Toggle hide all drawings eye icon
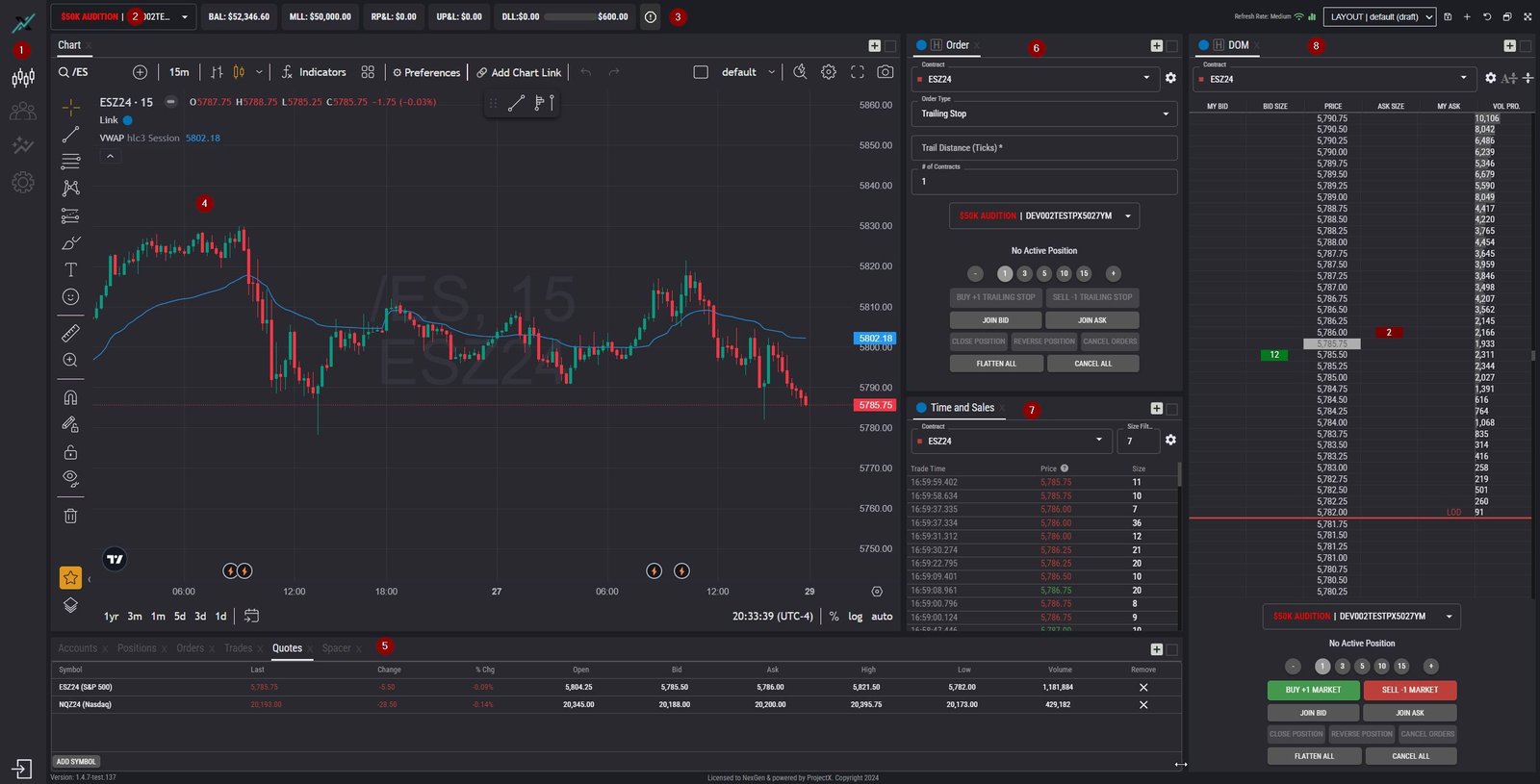Image resolution: width=1540 pixels, height=784 pixels. (x=70, y=478)
